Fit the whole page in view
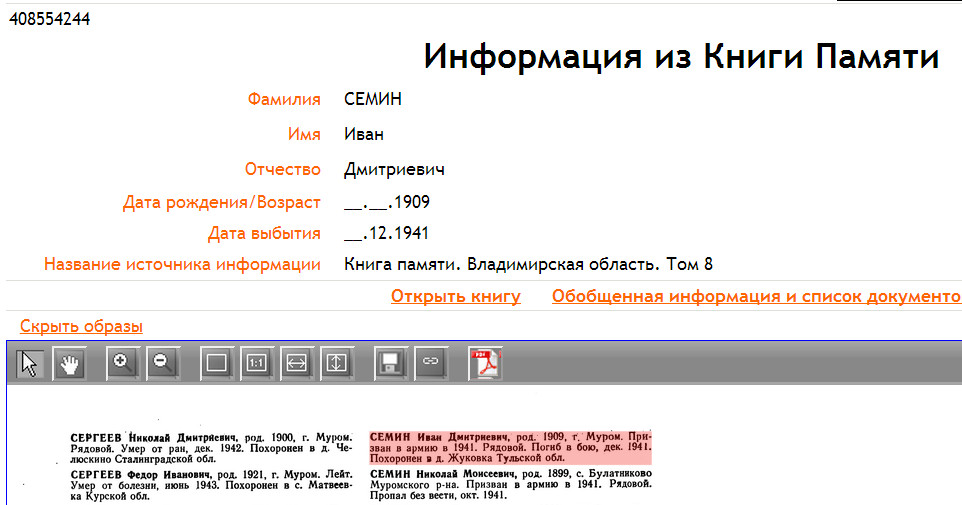This screenshot has width=962, height=505. point(216,363)
